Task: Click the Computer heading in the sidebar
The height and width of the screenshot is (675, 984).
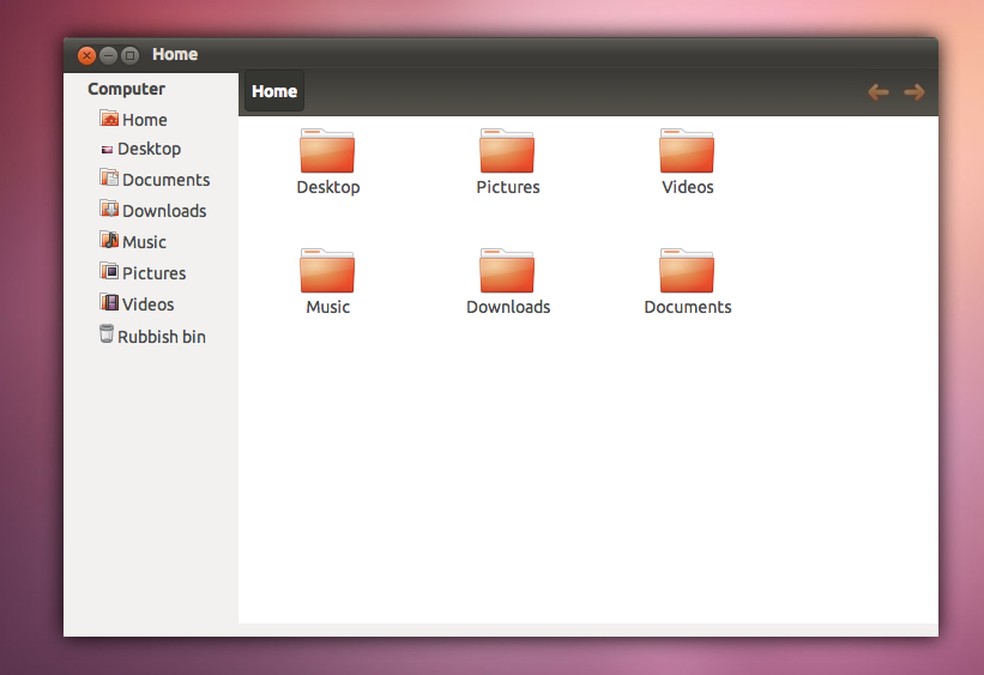Action: (126, 89)
